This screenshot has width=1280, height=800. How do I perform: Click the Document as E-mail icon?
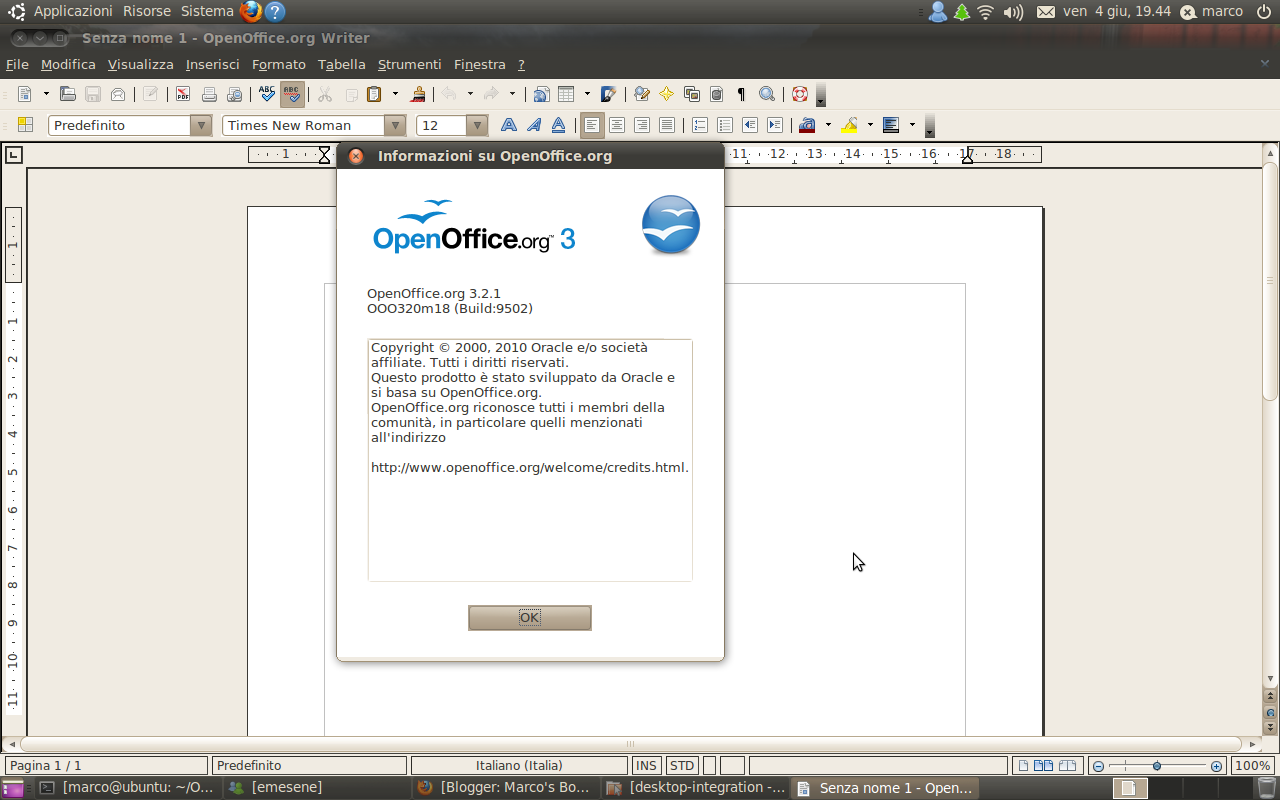coord(118,94)
